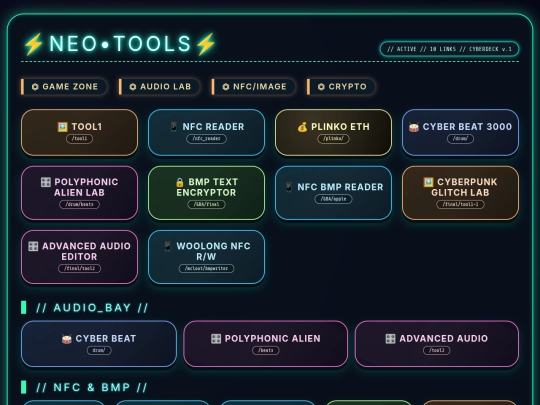Click the control knobs icon on POLYPHONIC ALIEN LAB
Viewport: 540px width, 405px height.
(x=46, y=182)
